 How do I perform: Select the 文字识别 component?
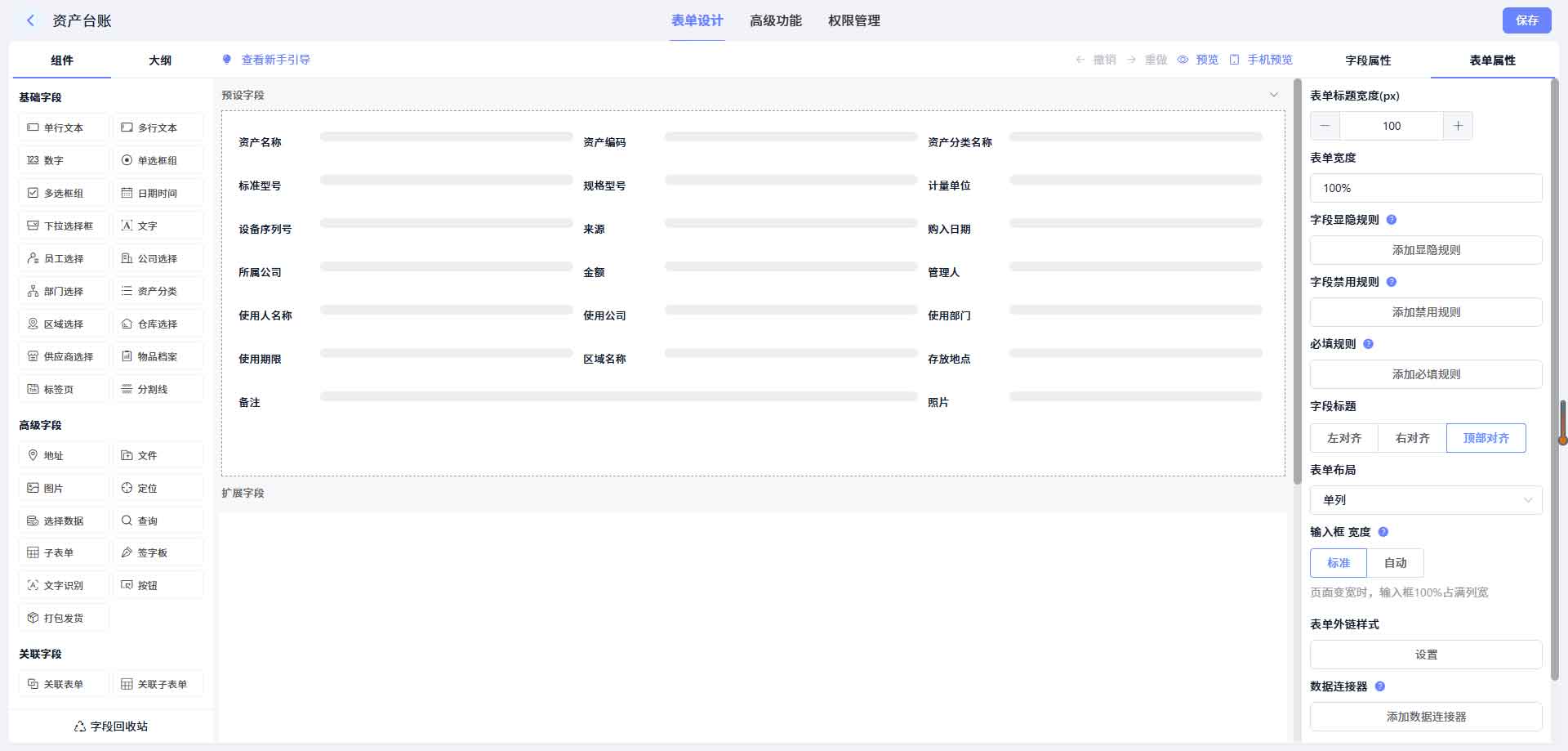[x=64, y=585]
